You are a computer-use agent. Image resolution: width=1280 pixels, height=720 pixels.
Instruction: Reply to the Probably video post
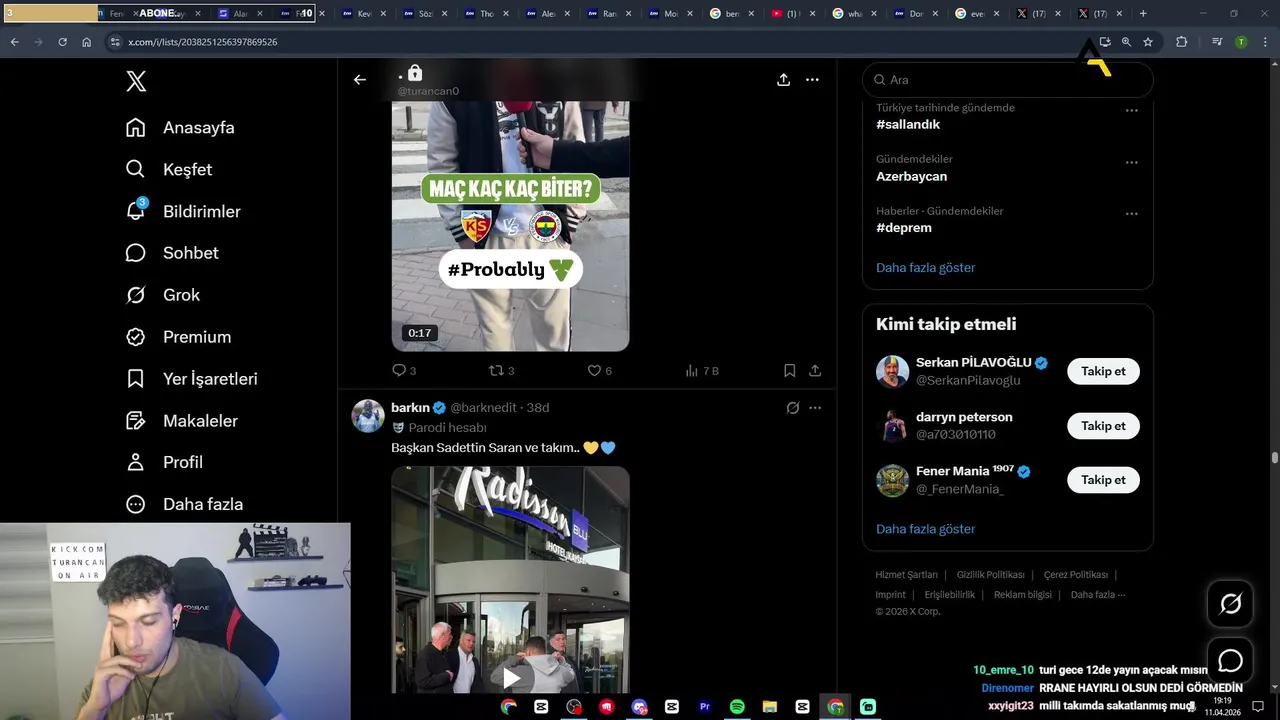[404, 371]
